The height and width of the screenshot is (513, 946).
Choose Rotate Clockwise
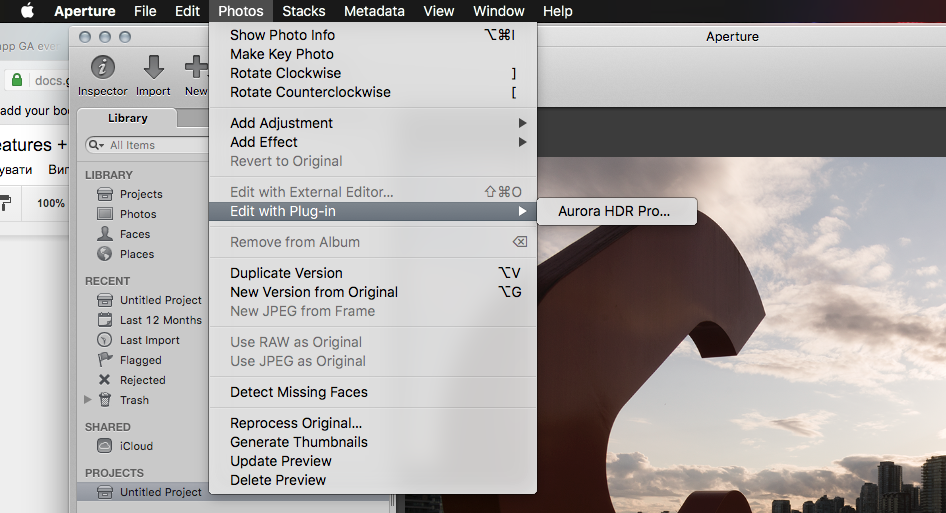click(373, 73)
